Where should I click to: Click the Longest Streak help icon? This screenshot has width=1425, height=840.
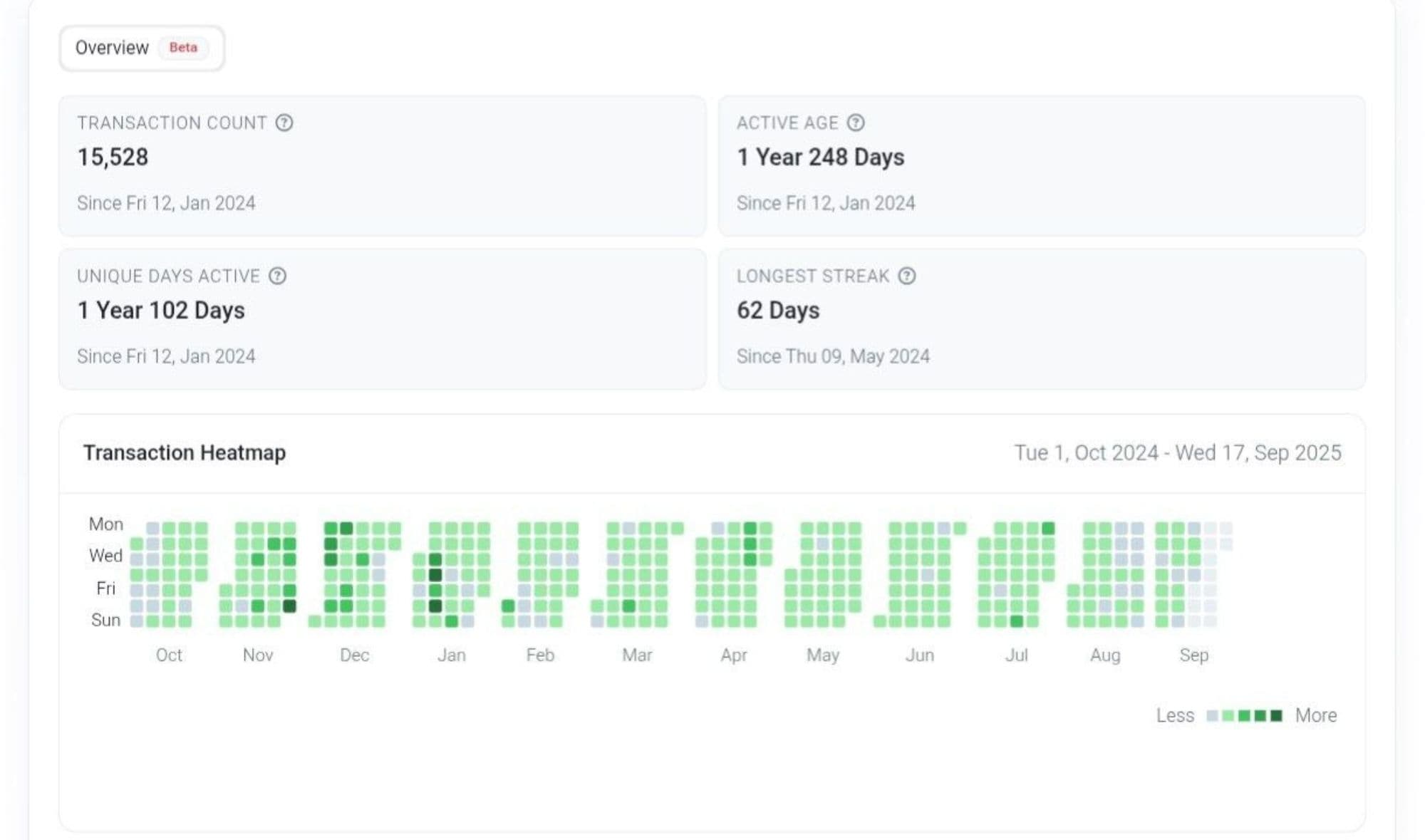tap(906, 276)
